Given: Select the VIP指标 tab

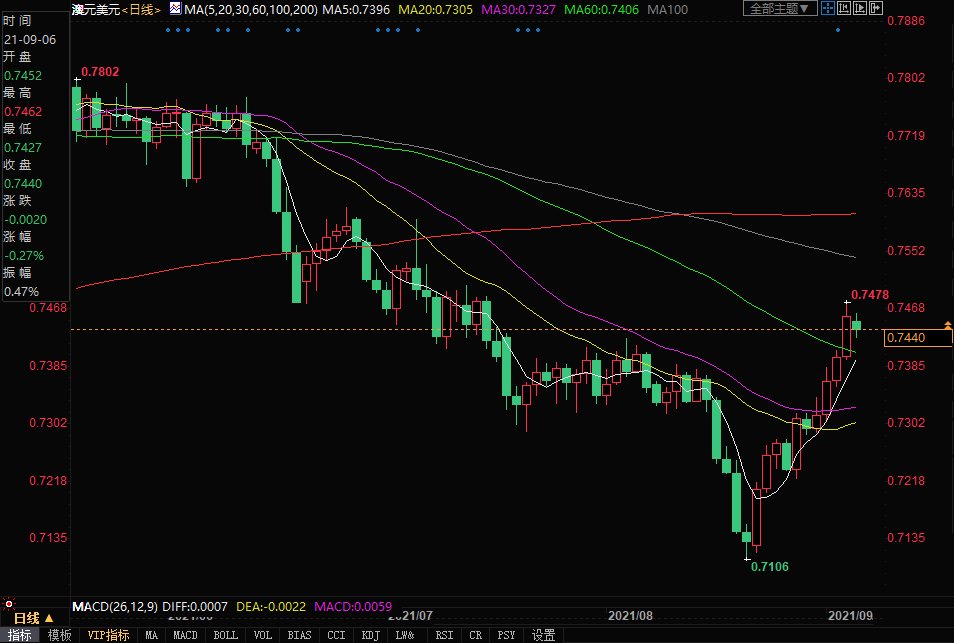Looking at the screenshot, I should click(109, 635).
